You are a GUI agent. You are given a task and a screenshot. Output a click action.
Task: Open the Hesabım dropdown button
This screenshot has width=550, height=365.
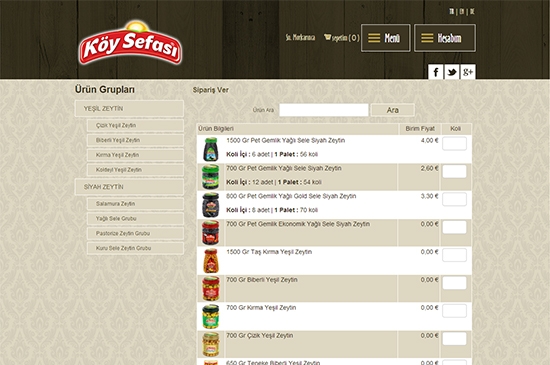point(445,38)
